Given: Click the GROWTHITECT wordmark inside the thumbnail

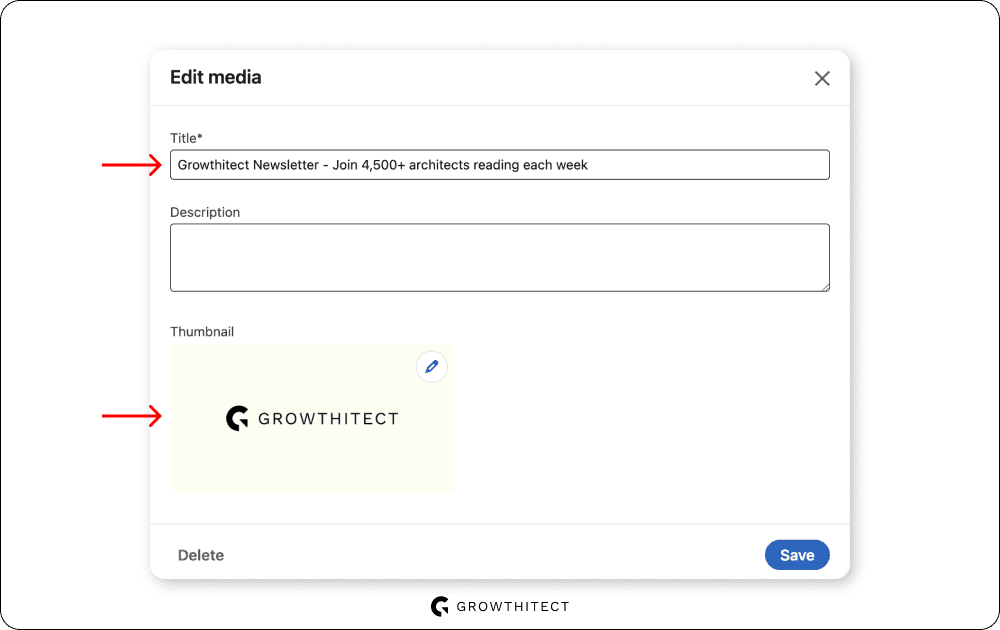Looking at the screenshot, I should (328, 419).
